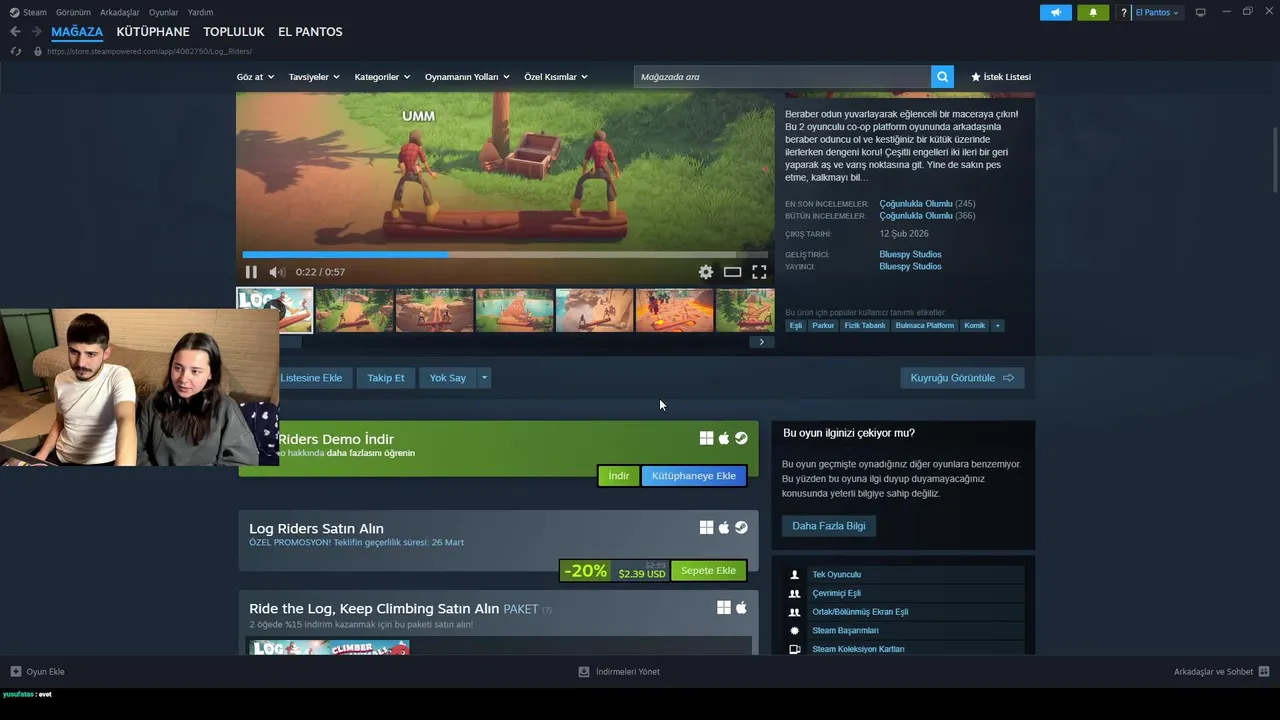
Task: Open Kuyruğu Görüntüle queue
Action: click(962, 378)
